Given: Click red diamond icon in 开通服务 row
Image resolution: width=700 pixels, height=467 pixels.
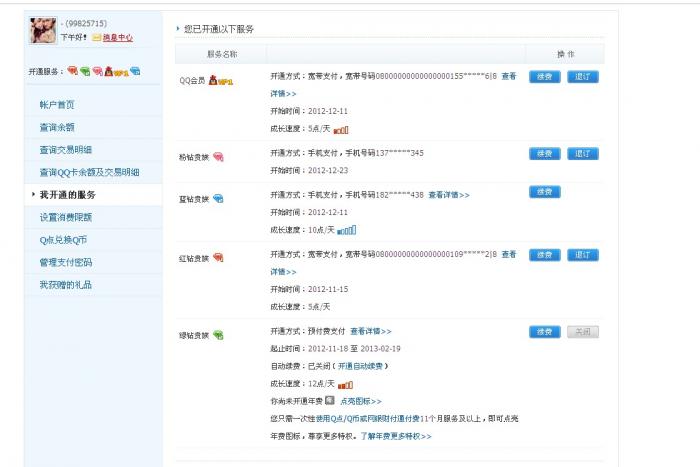Looking at the screenshot, I should (x=72, y=71).
